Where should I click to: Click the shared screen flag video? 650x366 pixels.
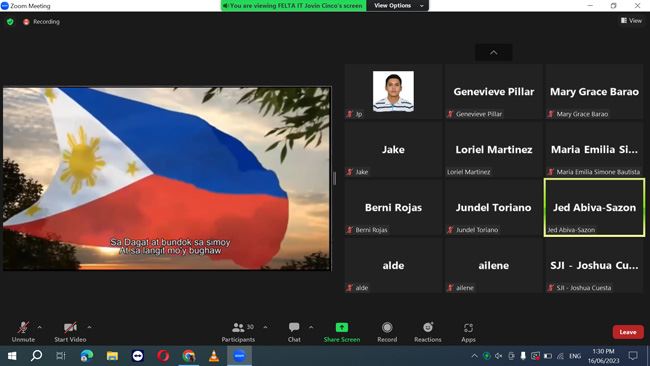(167, 179)
